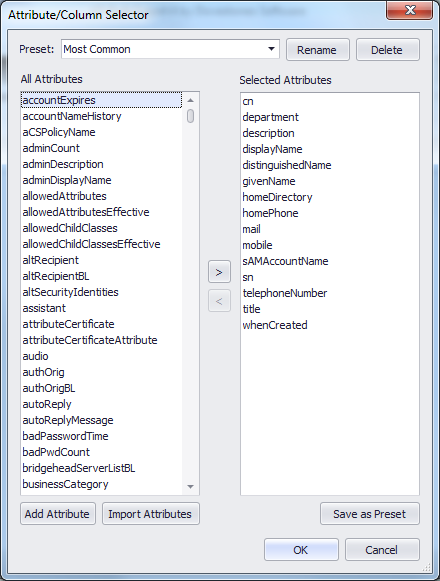Close the Attribute/Column Selector dialog

[x=409, y=10]
